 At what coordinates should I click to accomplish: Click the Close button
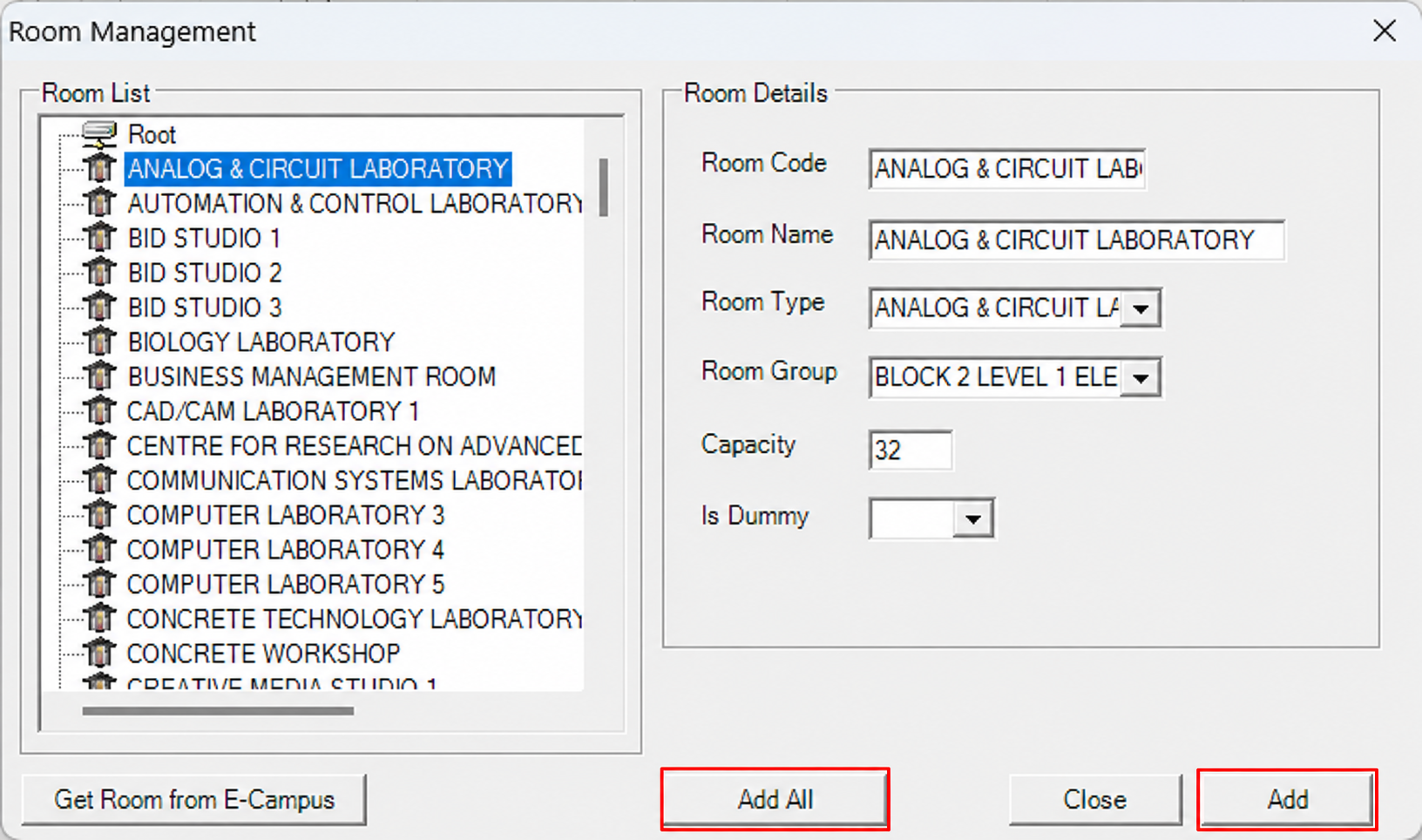tap(1095, 799)
